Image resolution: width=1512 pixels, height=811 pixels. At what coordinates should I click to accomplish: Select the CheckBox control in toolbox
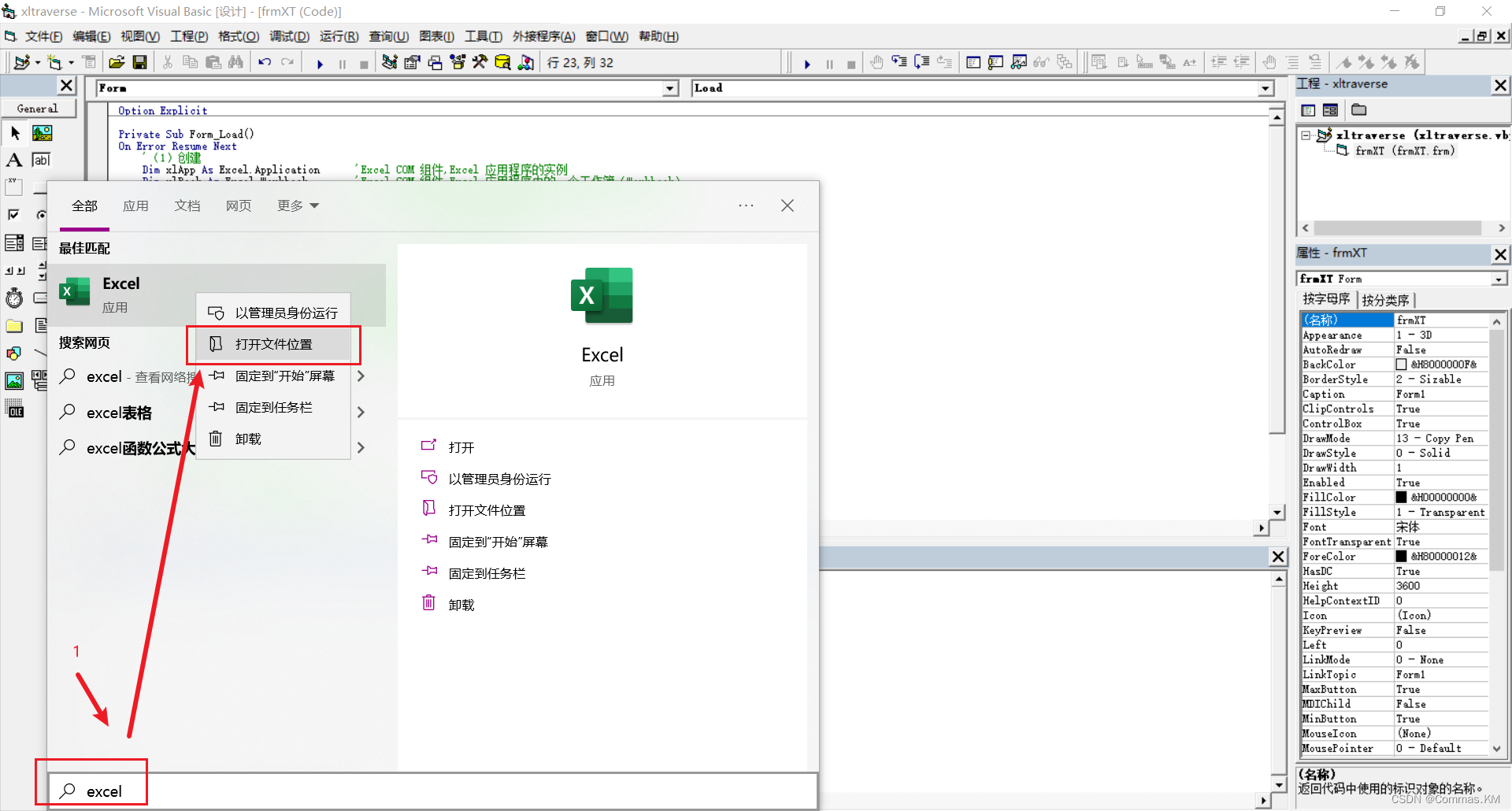coord(15,214)
